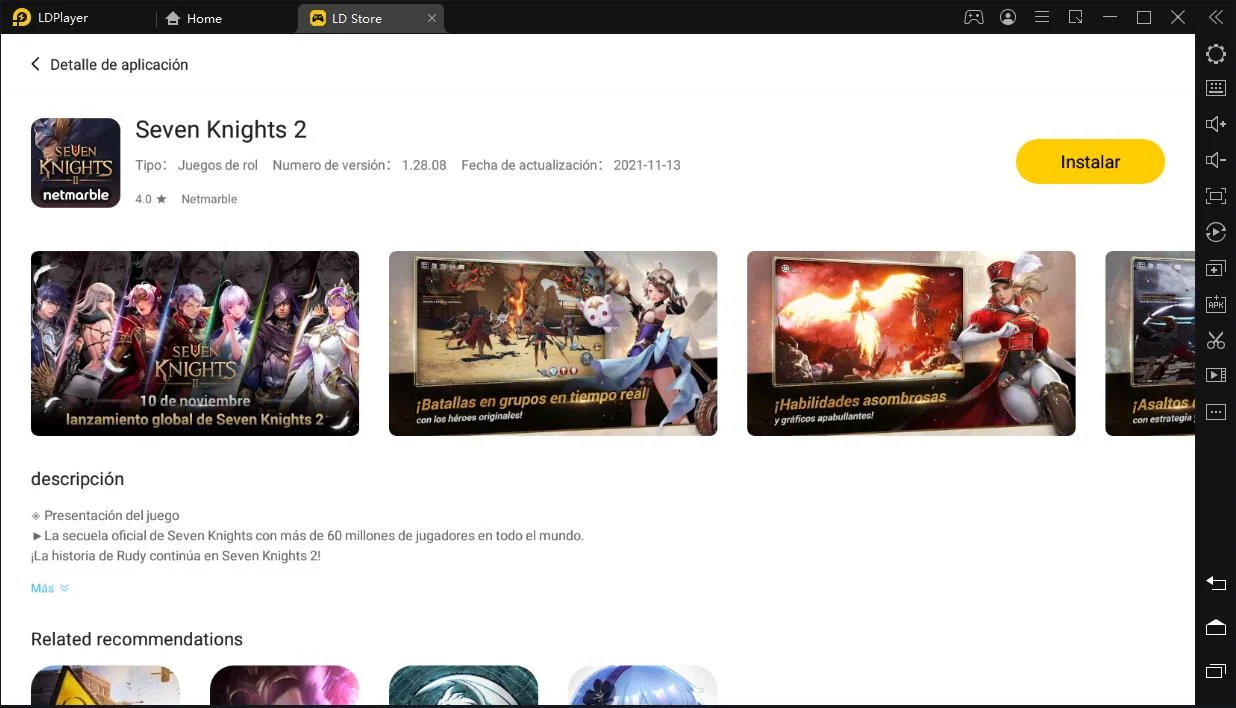Screen dimensions: 1236x708
Task: Open the hamburger menu in title bar
Action: point(1042,17)
